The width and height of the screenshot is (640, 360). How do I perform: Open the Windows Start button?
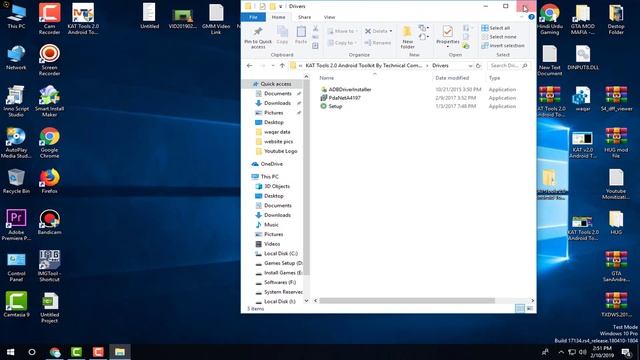click(11, 352)
